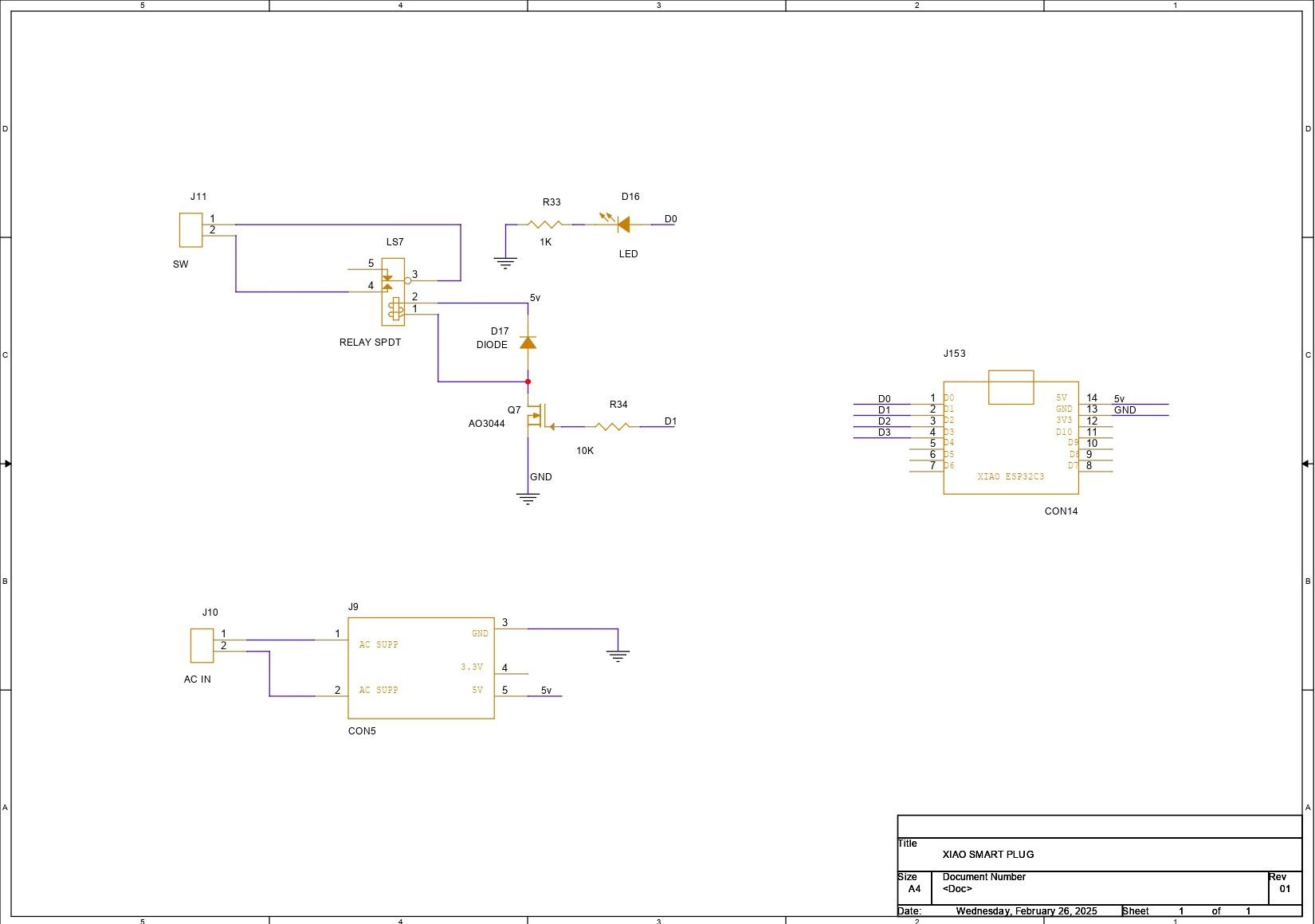This screenshot has height=924, width=1315.
Task: Click the 5v net label above D17
Action: [x=535, y=298]
